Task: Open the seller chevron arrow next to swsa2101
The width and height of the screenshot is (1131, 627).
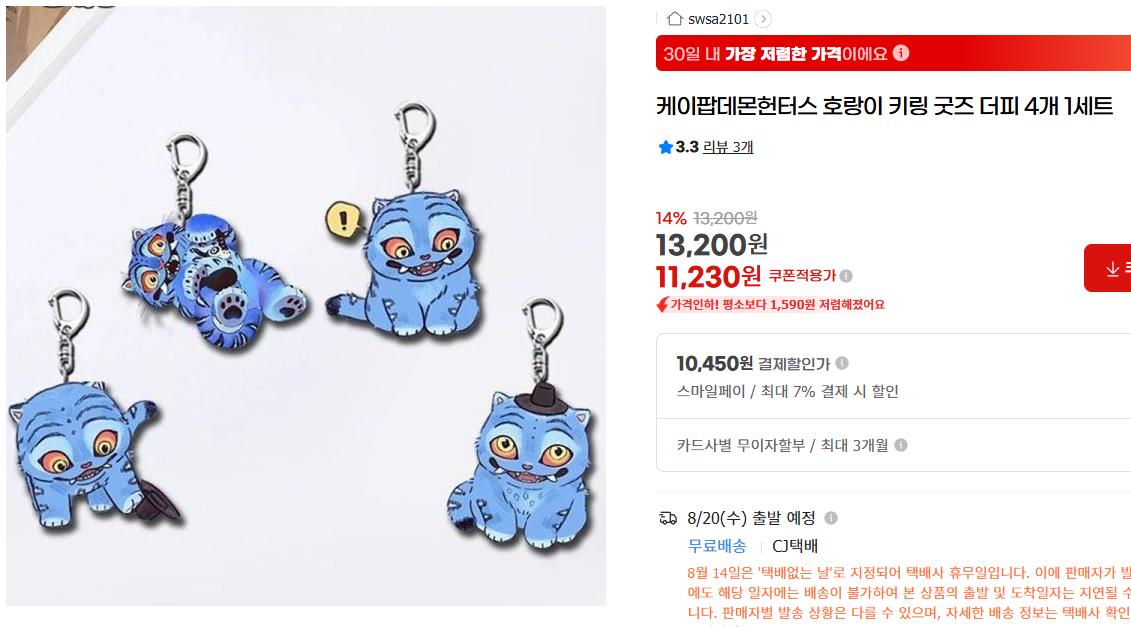Action: [763, 19]
